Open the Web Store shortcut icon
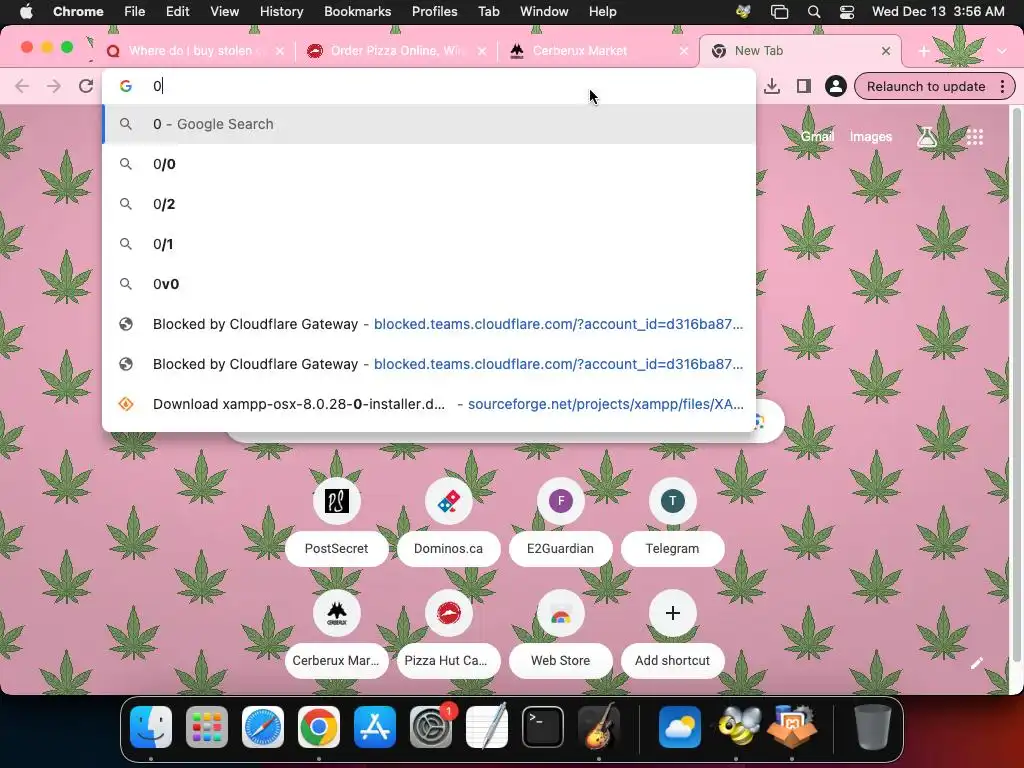 [560, 613]
